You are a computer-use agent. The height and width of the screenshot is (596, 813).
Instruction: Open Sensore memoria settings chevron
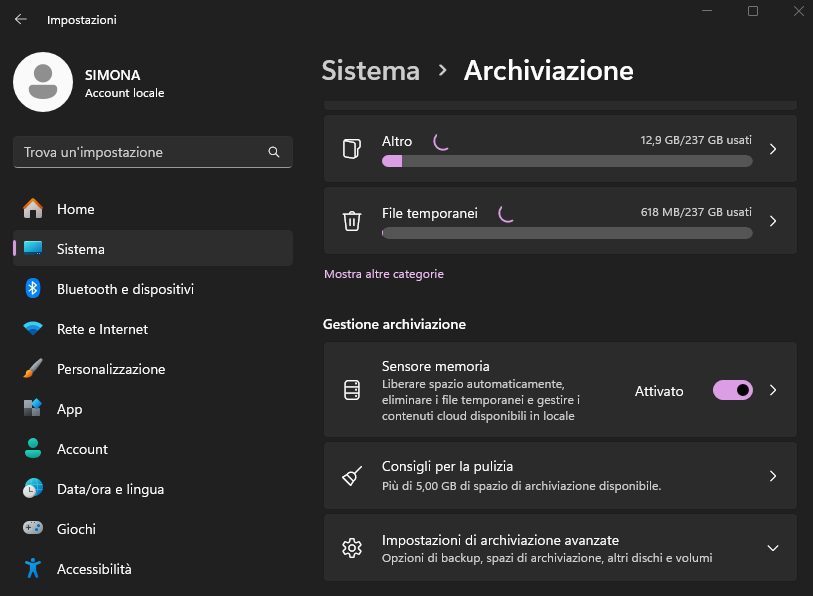coord(773,390)
